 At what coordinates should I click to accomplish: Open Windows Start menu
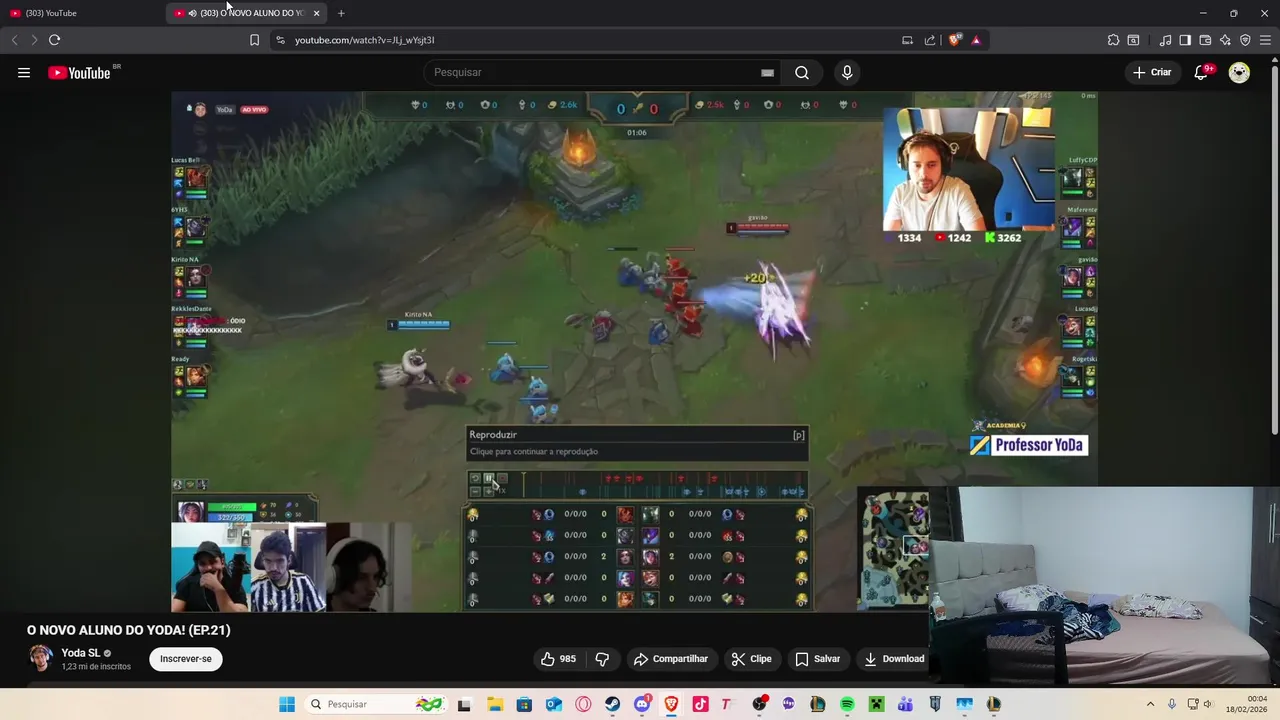coord(287,704)
